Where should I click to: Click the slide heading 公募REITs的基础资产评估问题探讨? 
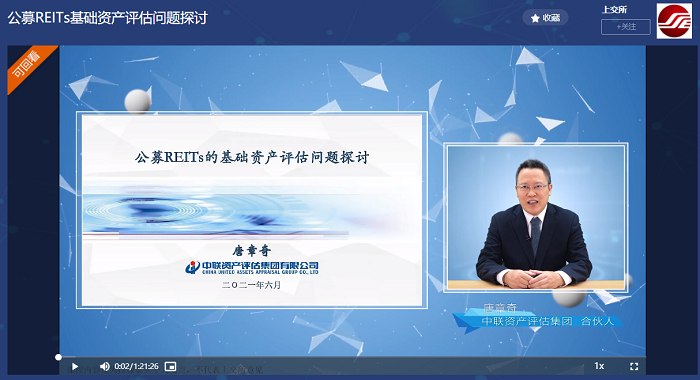[x=252, y=157]
